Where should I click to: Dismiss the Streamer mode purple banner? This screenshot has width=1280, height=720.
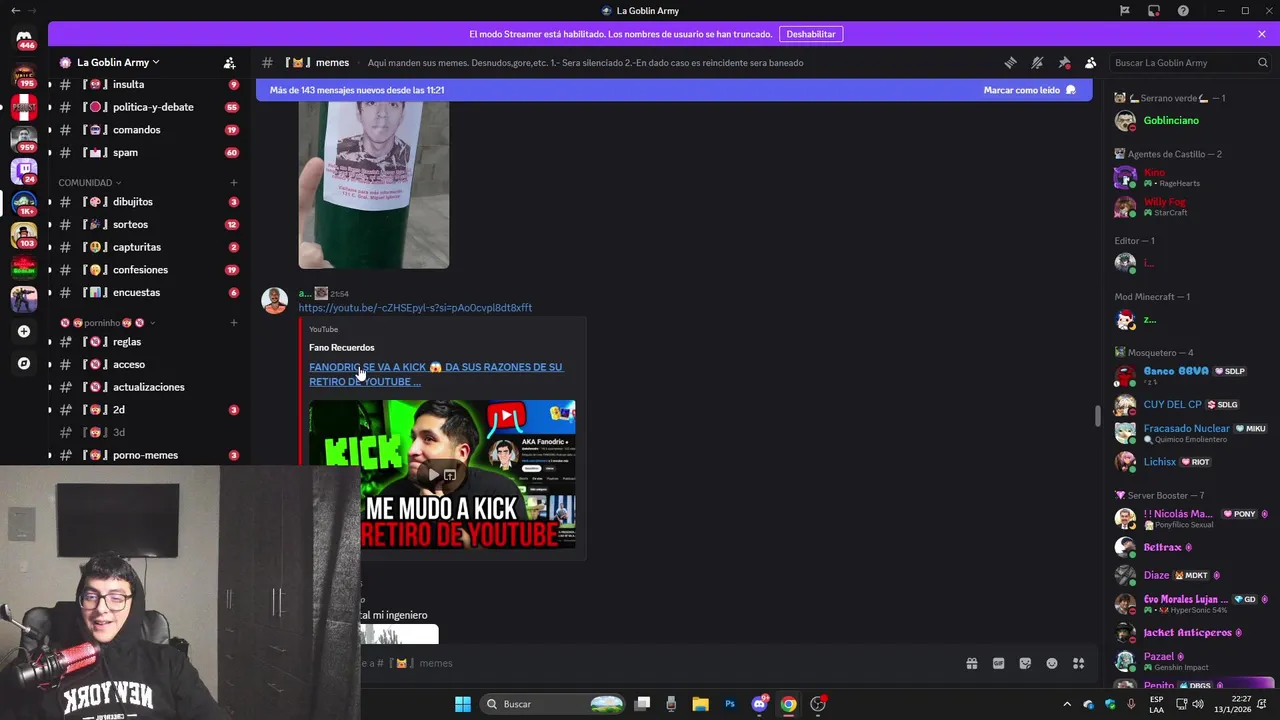(x=1262, y=34)
